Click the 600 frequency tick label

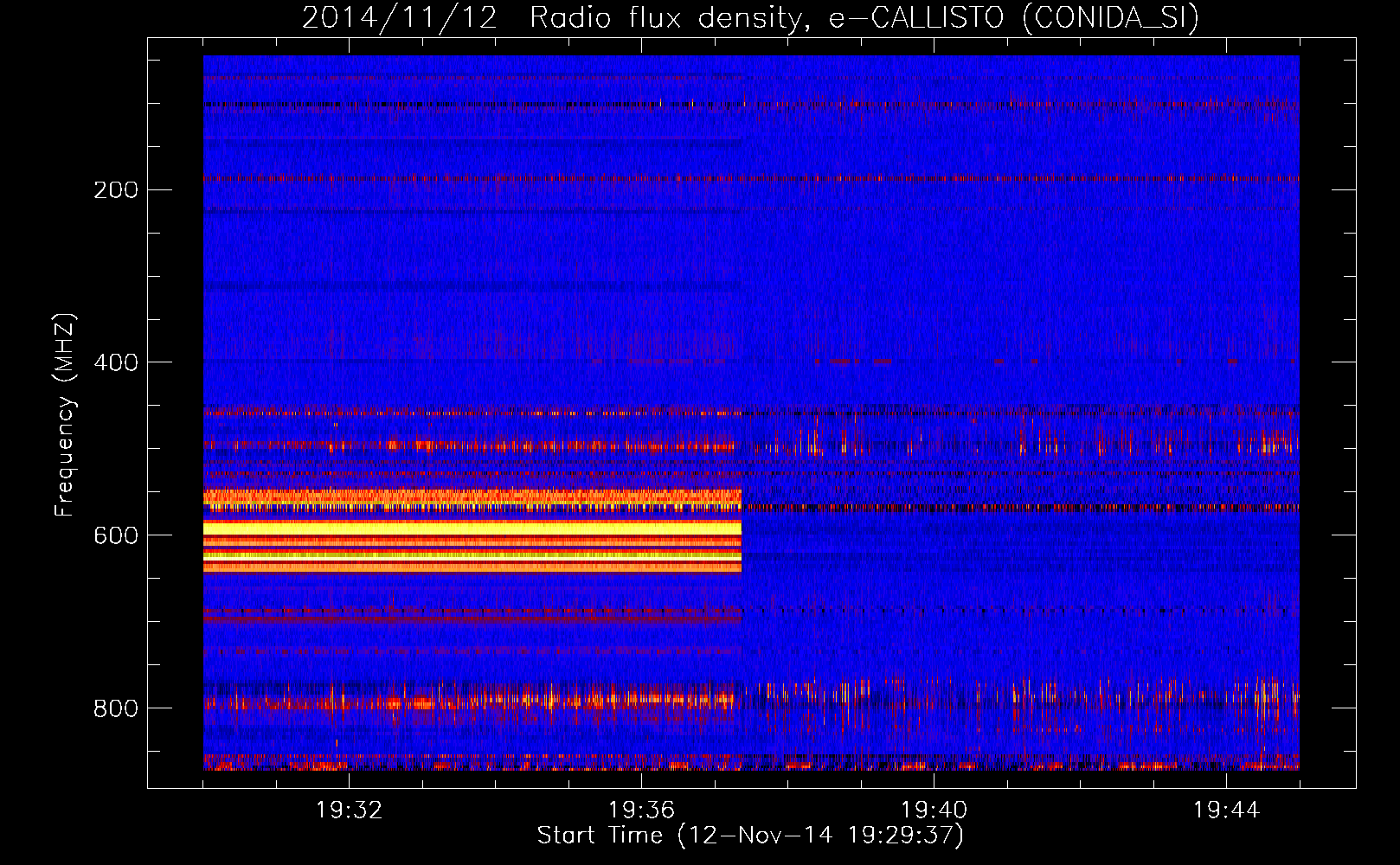[116, 536]
